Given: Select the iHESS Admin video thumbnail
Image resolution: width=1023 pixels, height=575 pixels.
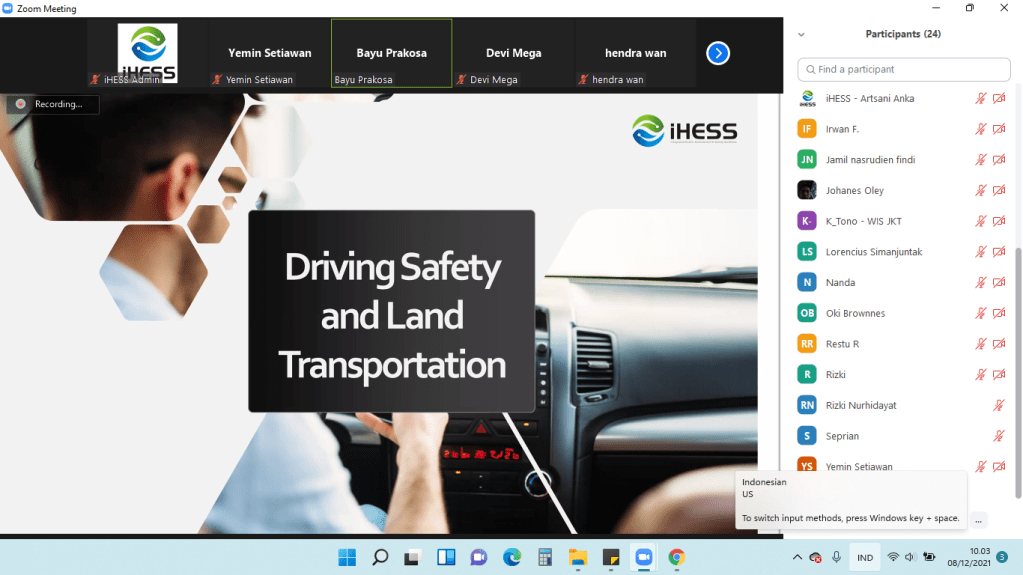Looking at the screenshot, I should [147, 53].
